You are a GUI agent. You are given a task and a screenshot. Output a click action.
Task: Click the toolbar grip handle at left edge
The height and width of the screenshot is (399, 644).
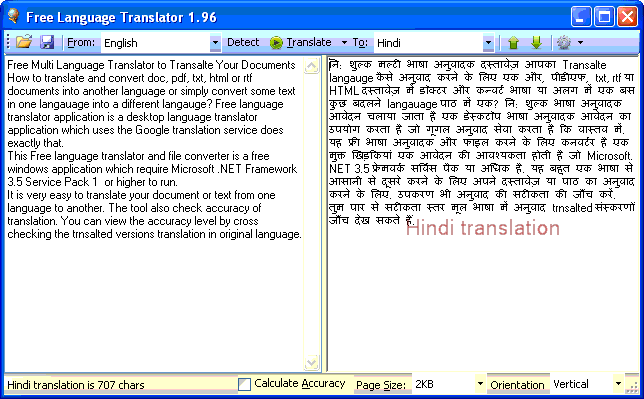8,42
